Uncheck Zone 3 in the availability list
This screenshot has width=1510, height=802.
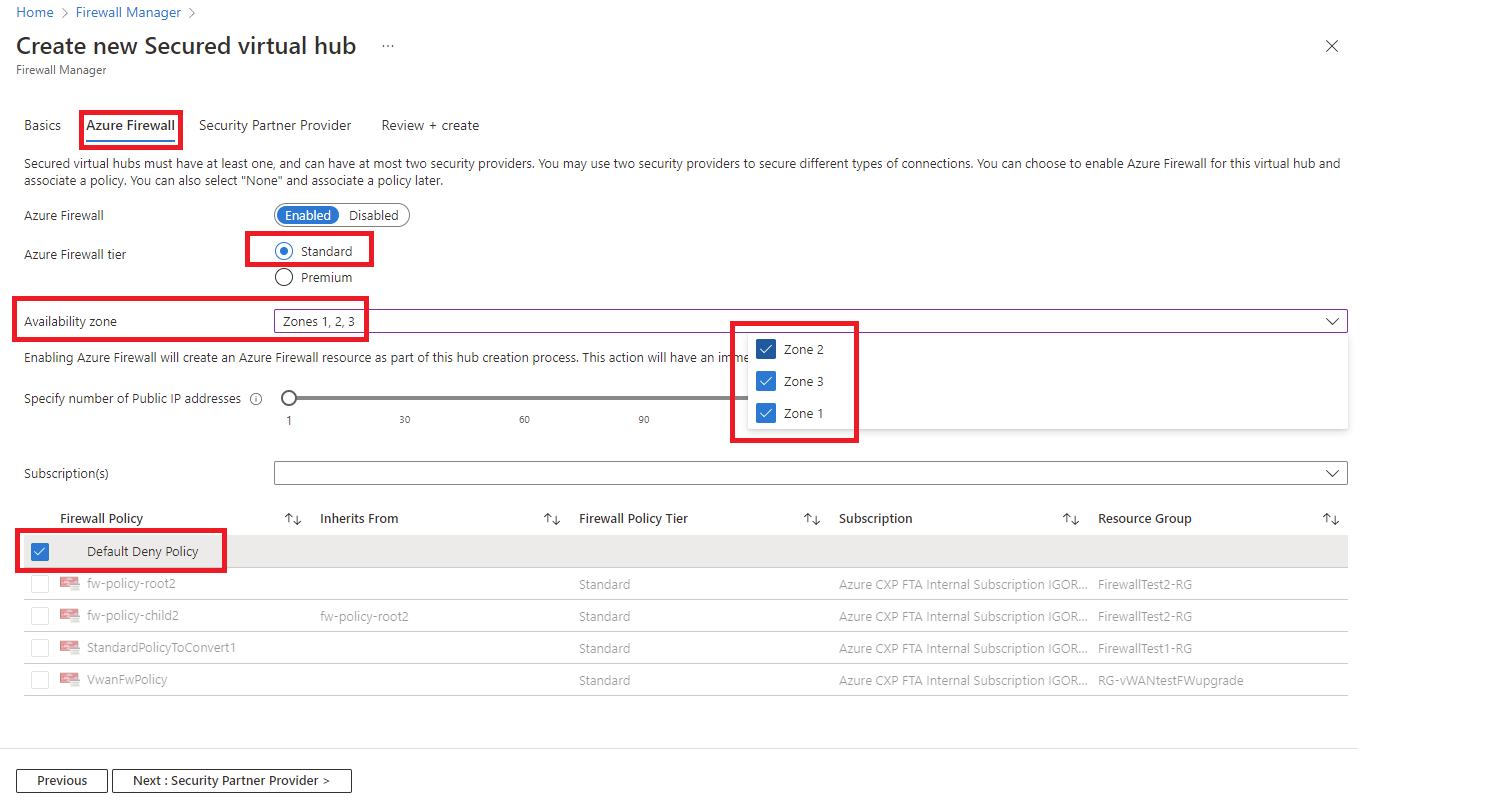coord(767,381)
